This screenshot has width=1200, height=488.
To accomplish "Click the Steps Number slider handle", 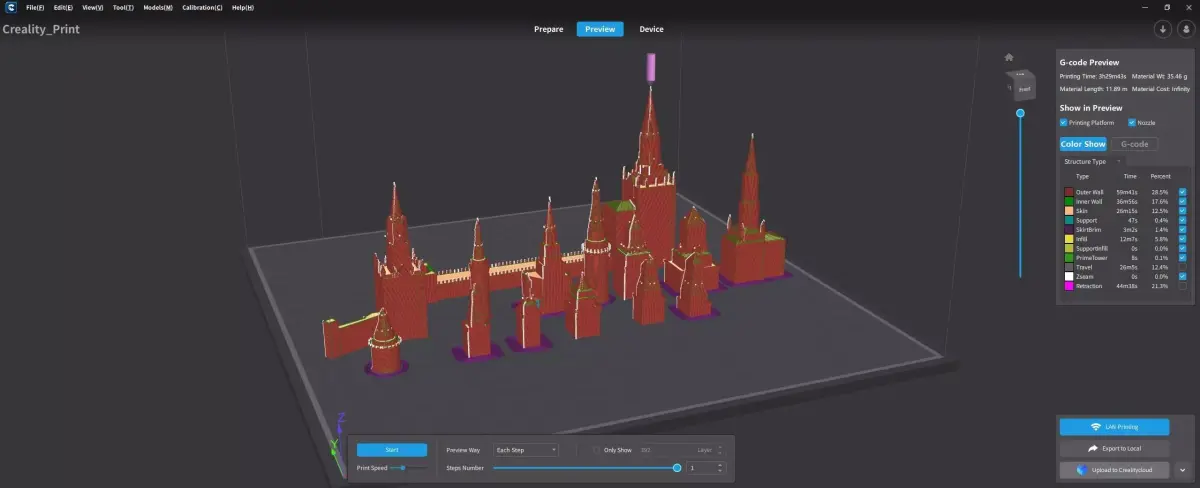I will 677,467.
